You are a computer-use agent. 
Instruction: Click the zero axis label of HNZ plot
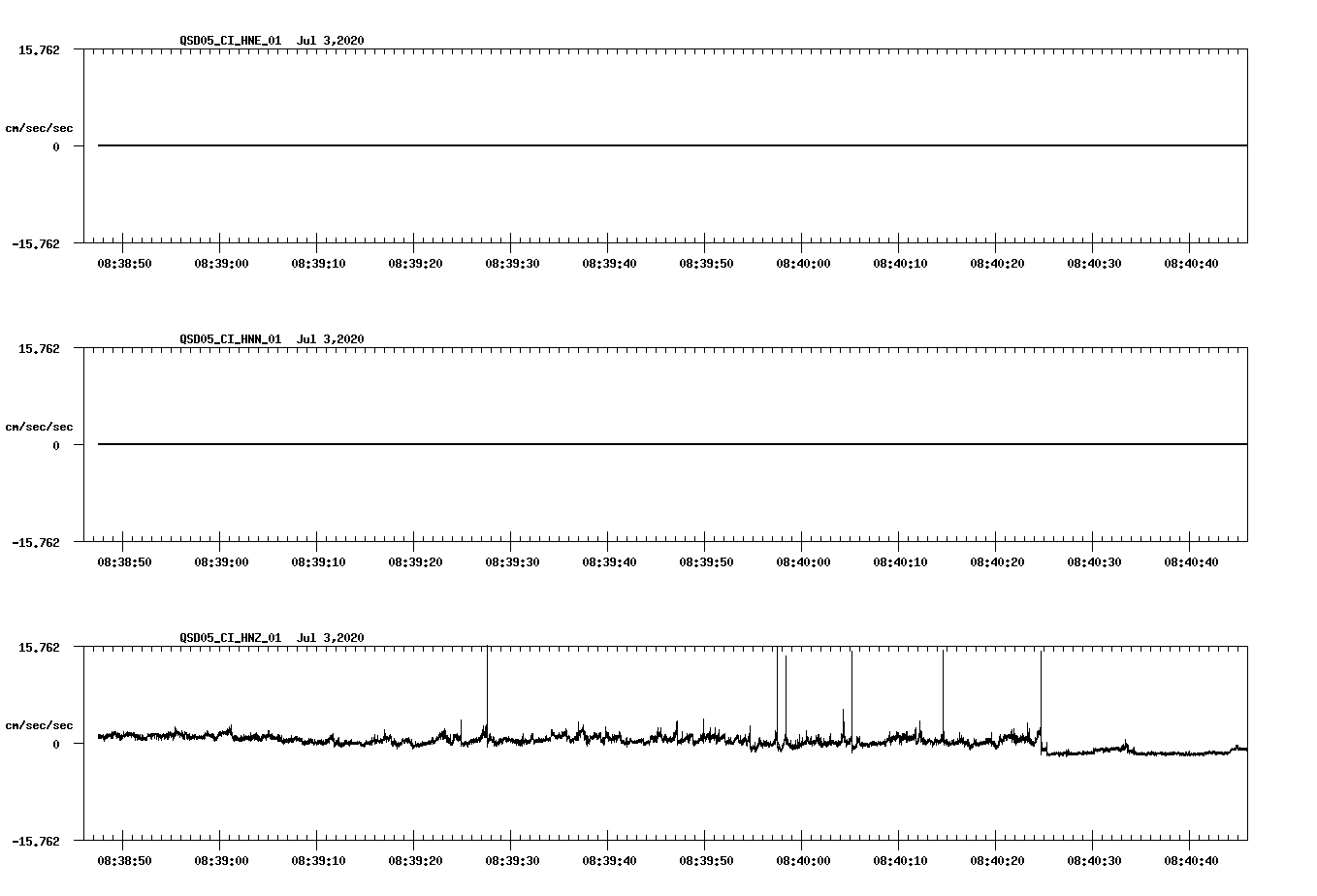pos(56,744)
